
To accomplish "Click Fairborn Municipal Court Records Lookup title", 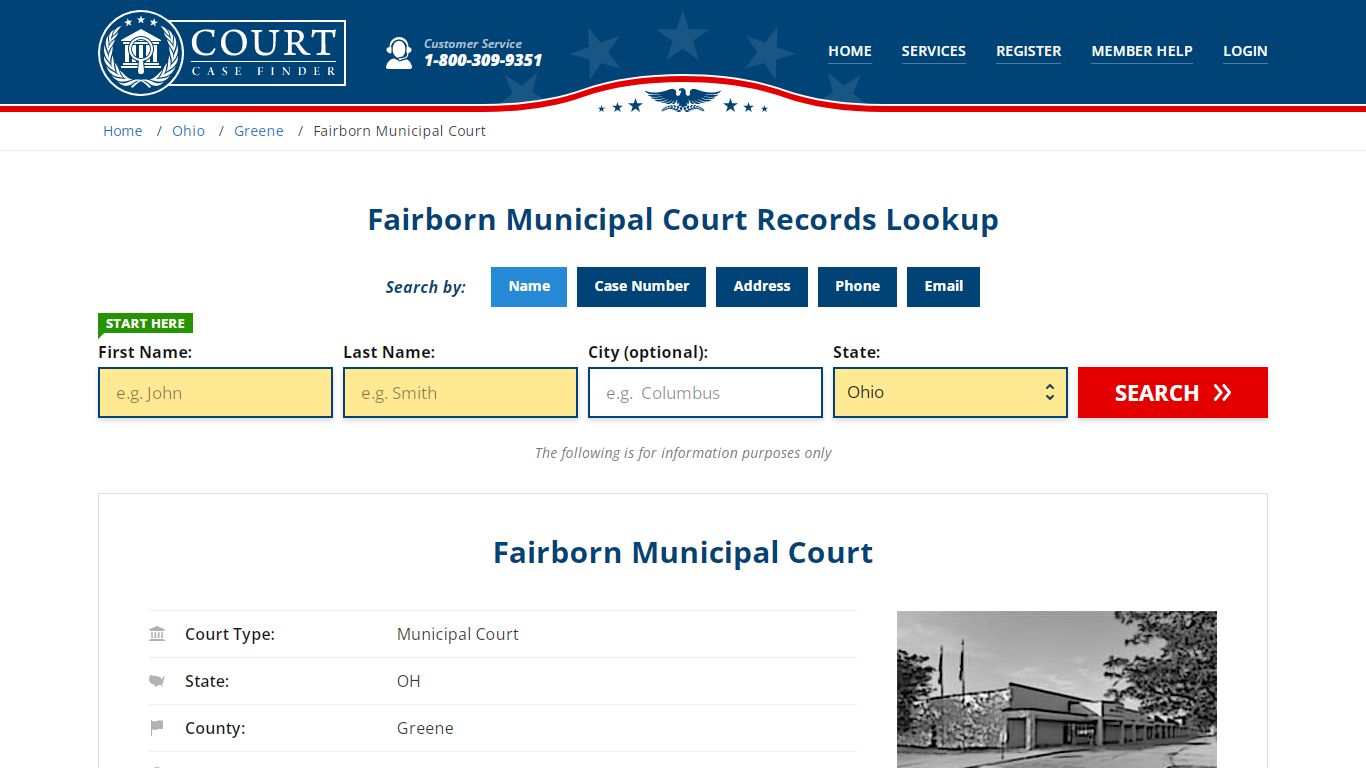I will (x=683, y=220).
